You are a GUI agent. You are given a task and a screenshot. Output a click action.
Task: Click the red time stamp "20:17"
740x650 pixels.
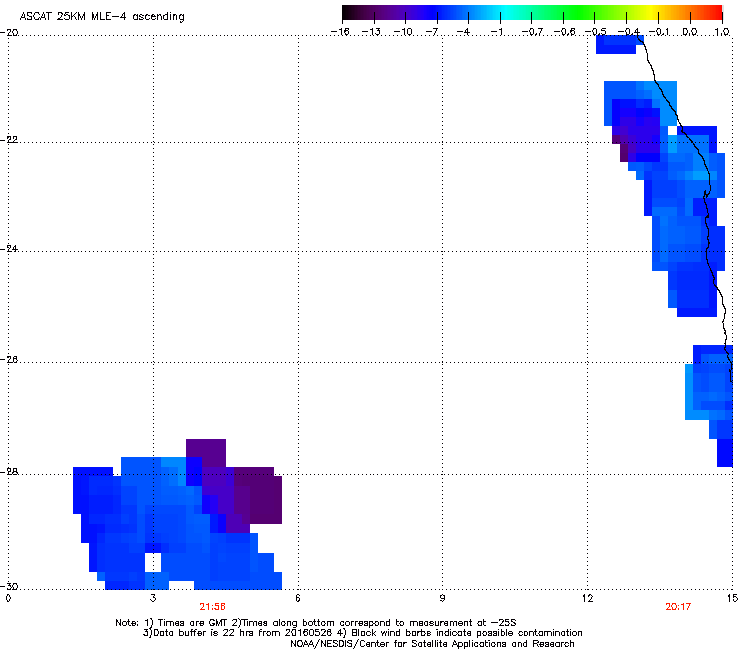678,607
